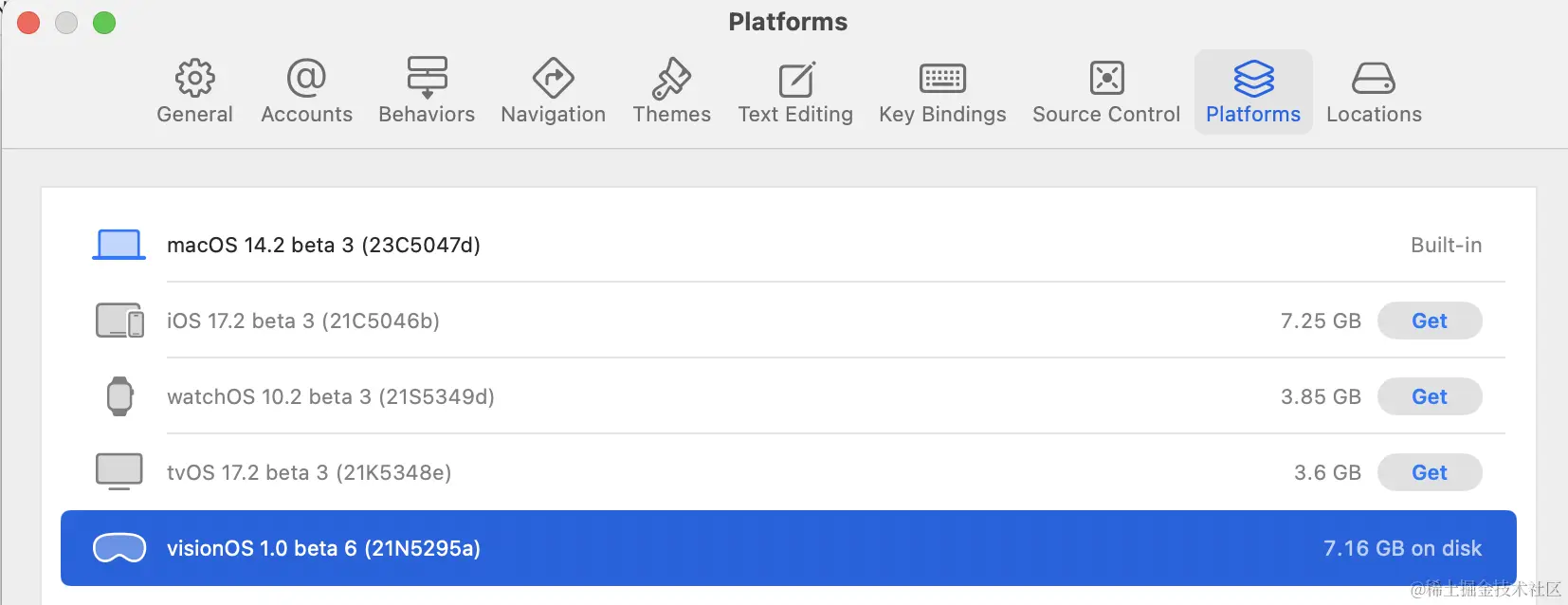Get the iOS 17.2 beta 3 platform
Viewport: 1568px width, 605px height.
coord(1429,321)
